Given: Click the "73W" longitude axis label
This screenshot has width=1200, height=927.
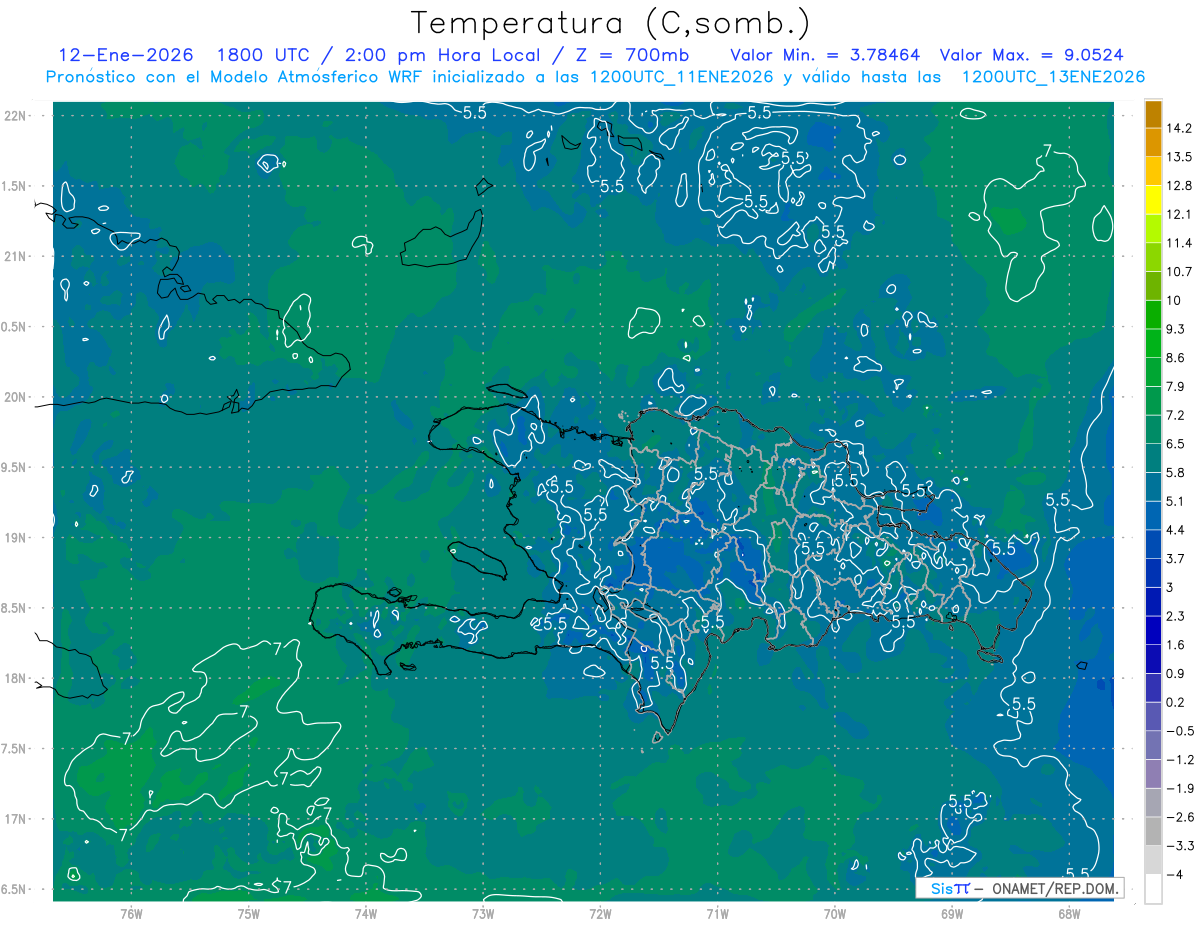Looking at the screenshot, I should pyautogui.click(x=483, y=914).
